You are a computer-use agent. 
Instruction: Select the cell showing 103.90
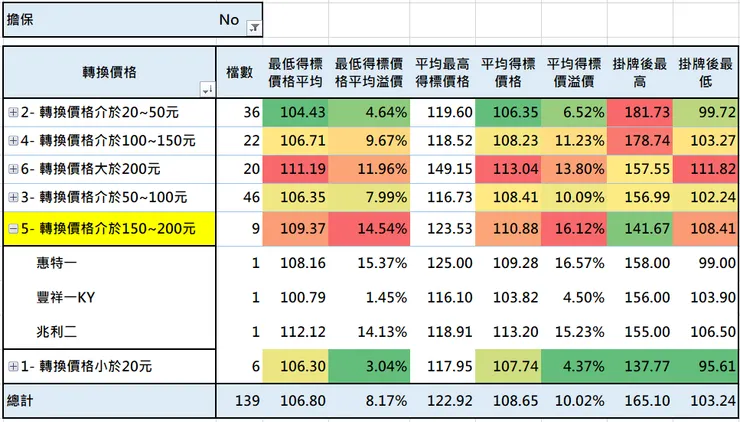click(x=706, y=297)
